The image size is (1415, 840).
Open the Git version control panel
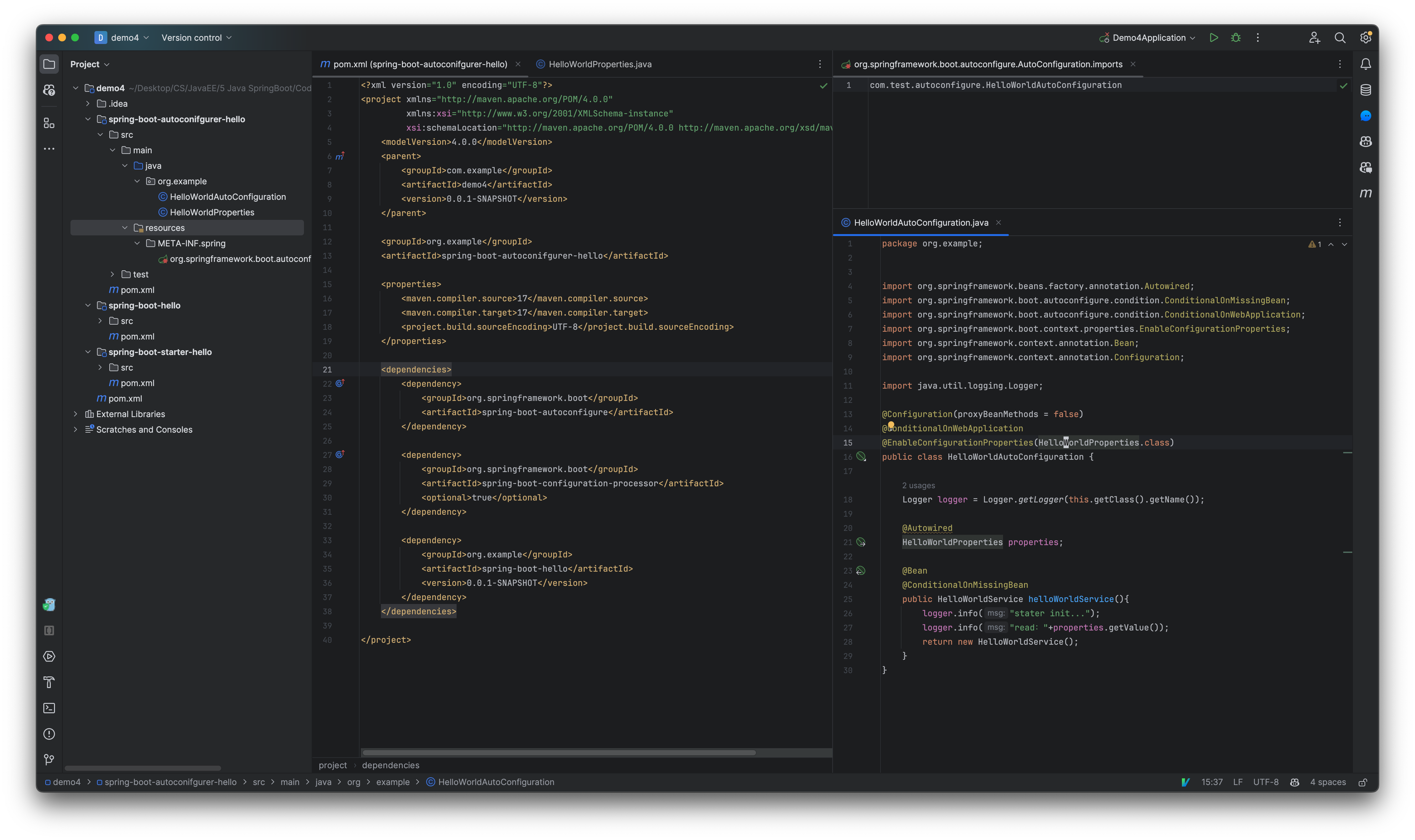(49, 759)
